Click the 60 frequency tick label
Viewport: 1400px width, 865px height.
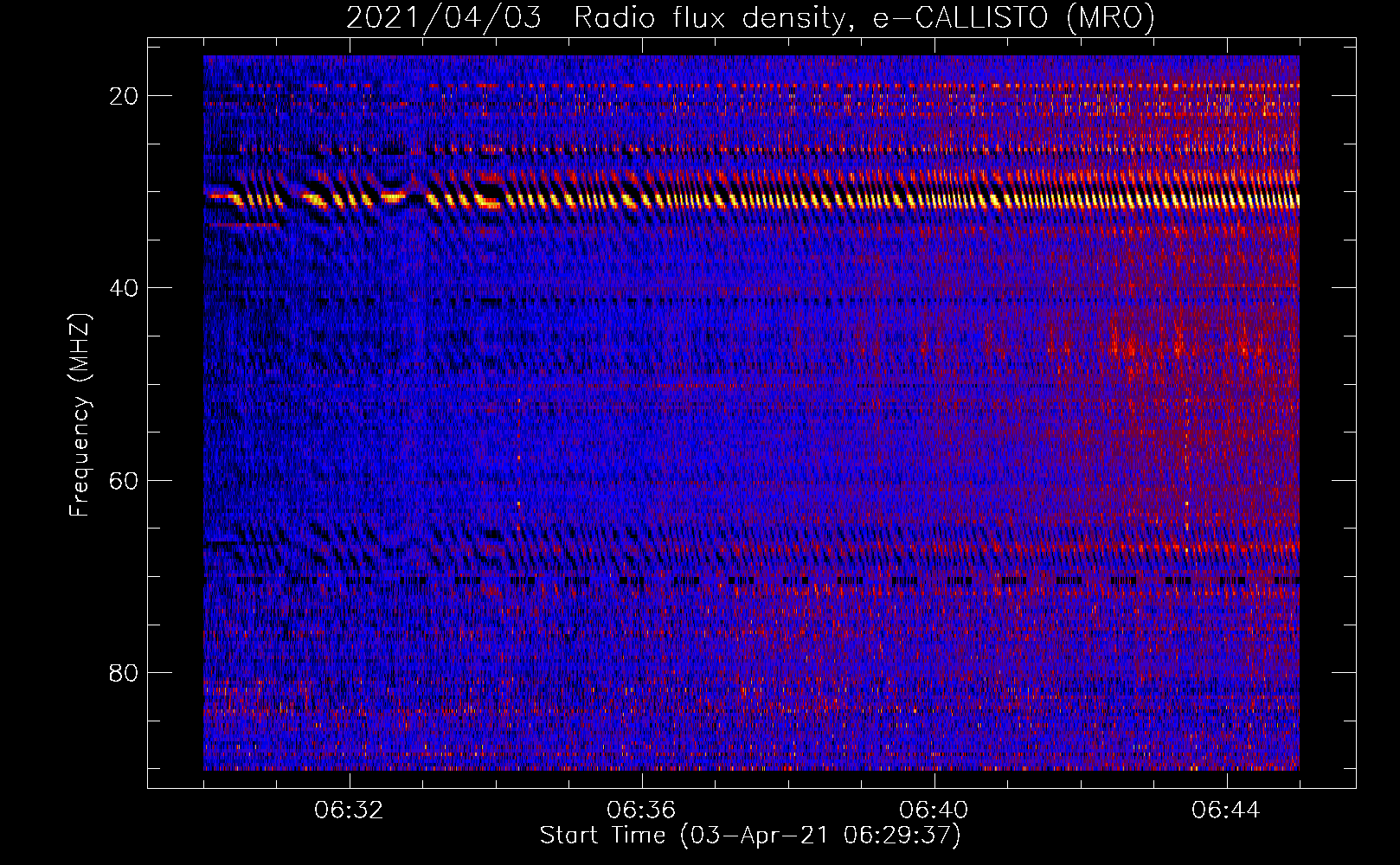[124, 480]
